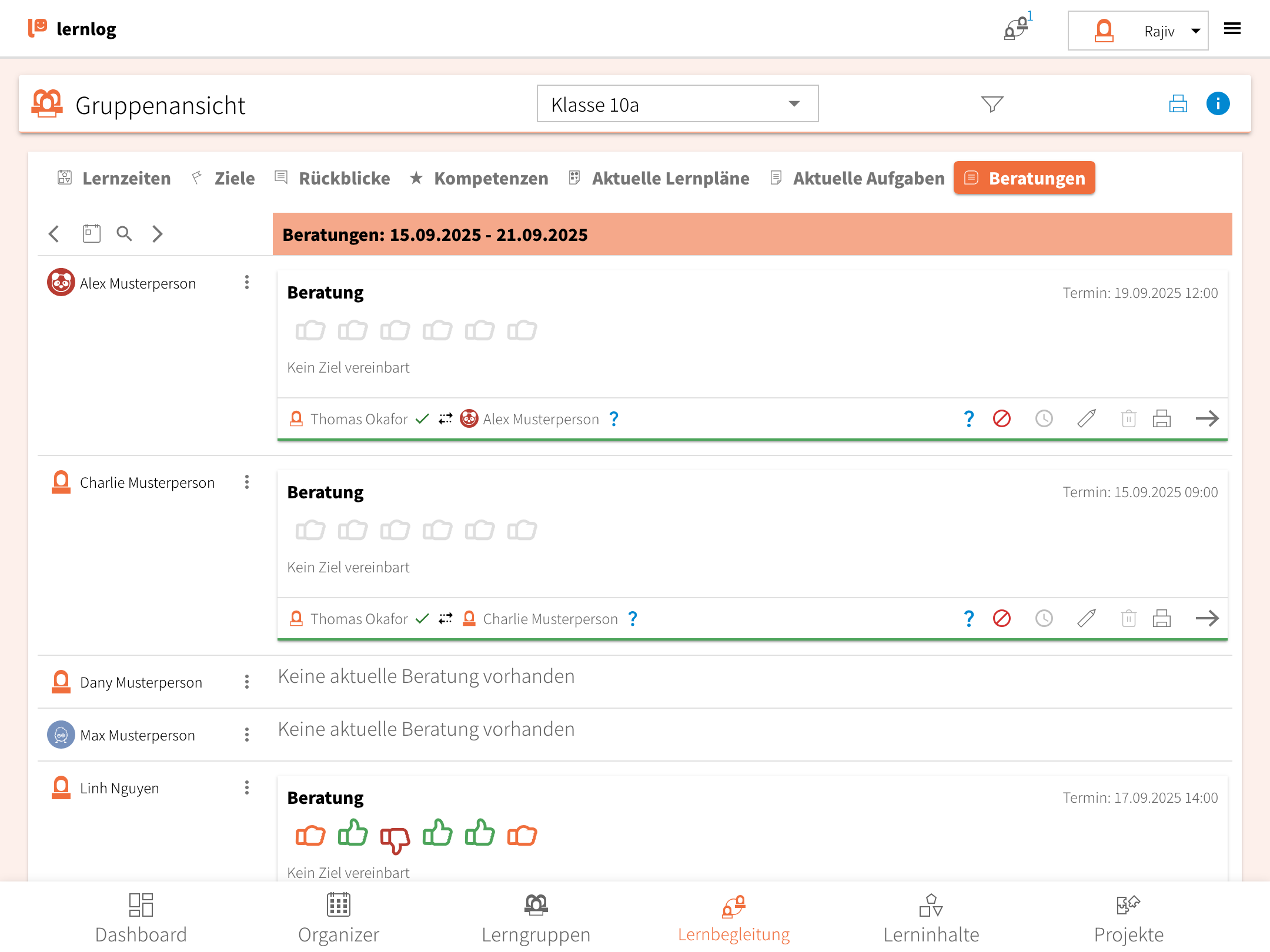Go to next week with right chevron
1270x952 pixels.
[x=157, y=233]
